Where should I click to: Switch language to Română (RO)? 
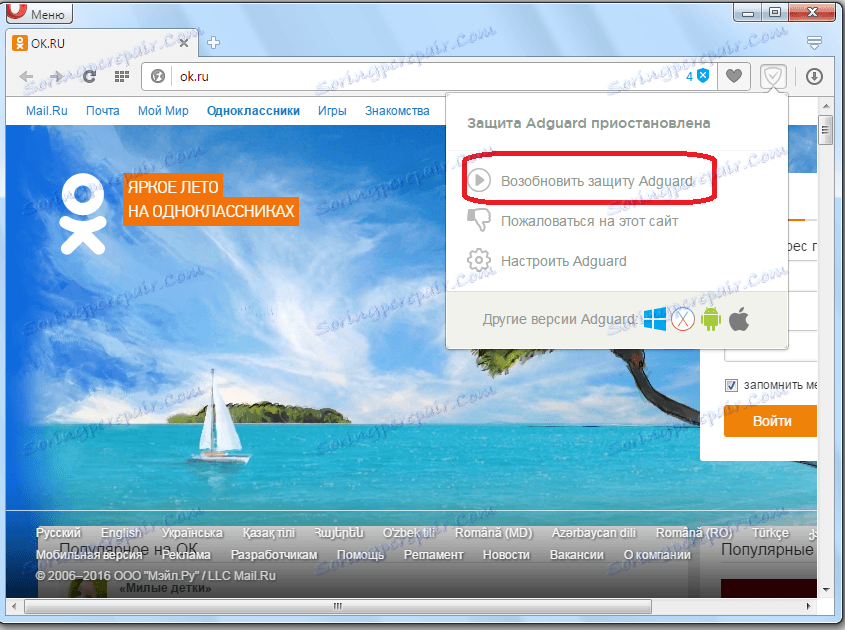[694, 533]
